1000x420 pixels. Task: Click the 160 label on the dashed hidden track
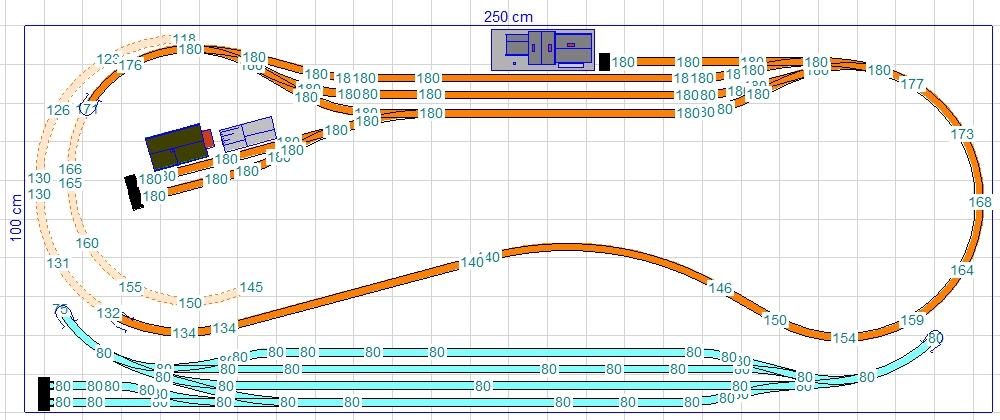(x=87, y=243)
